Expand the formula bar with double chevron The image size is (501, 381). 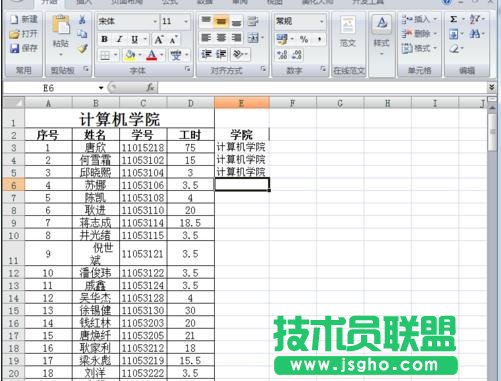(491, 87)
